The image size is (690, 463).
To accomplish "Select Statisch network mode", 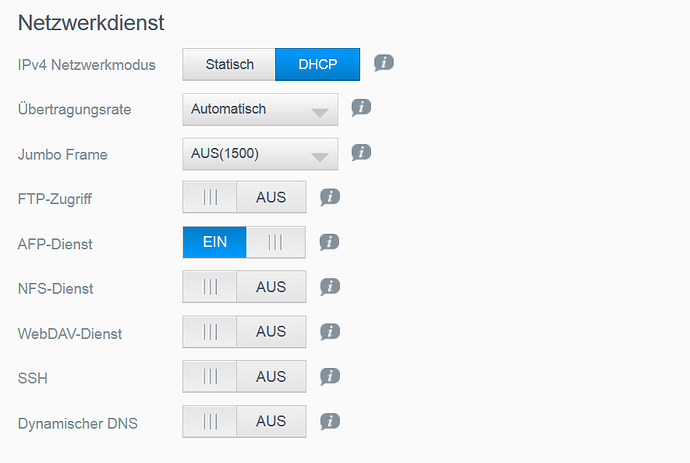I will point(229,65).
